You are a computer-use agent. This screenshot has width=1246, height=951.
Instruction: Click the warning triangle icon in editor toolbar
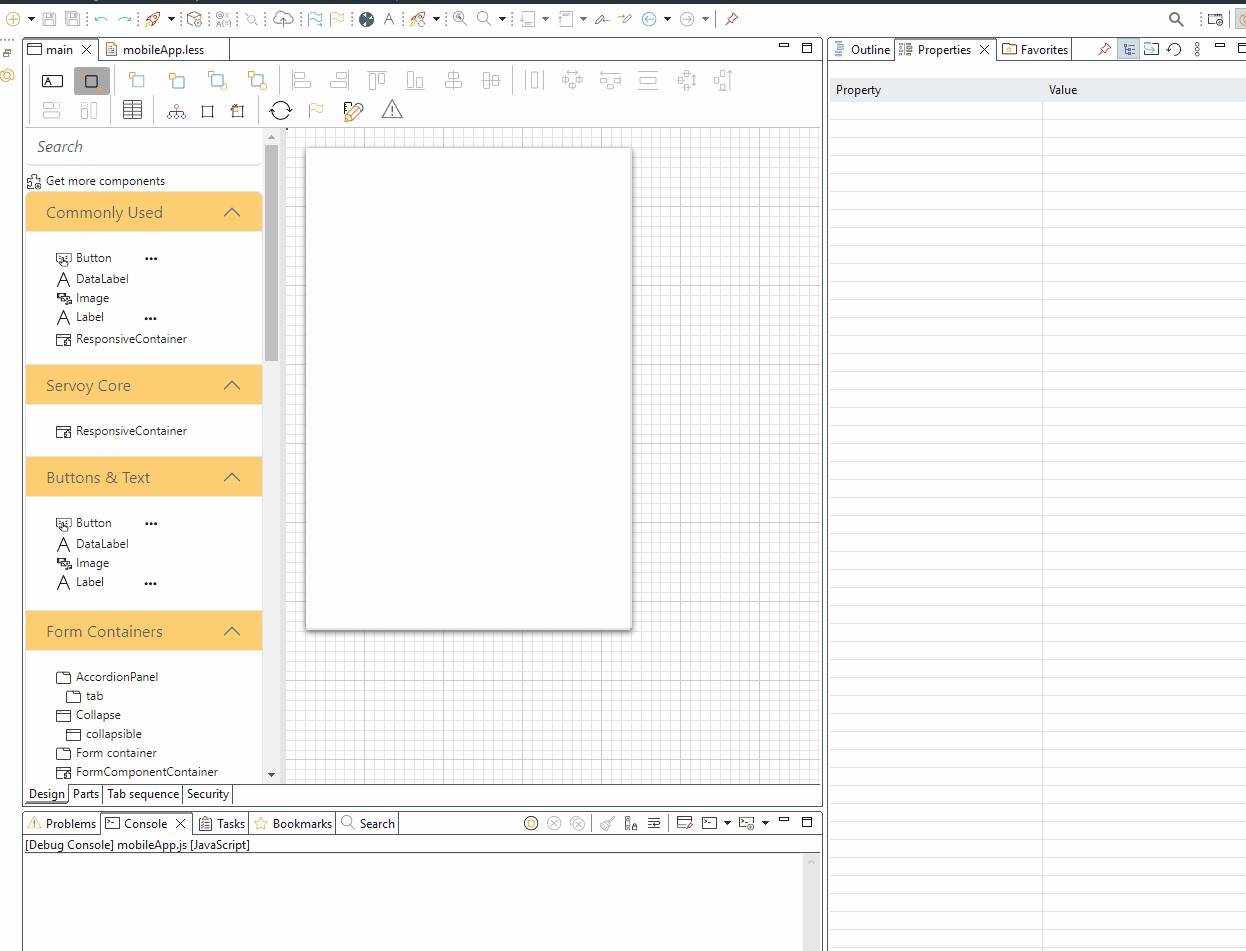(x=392, y=110)
